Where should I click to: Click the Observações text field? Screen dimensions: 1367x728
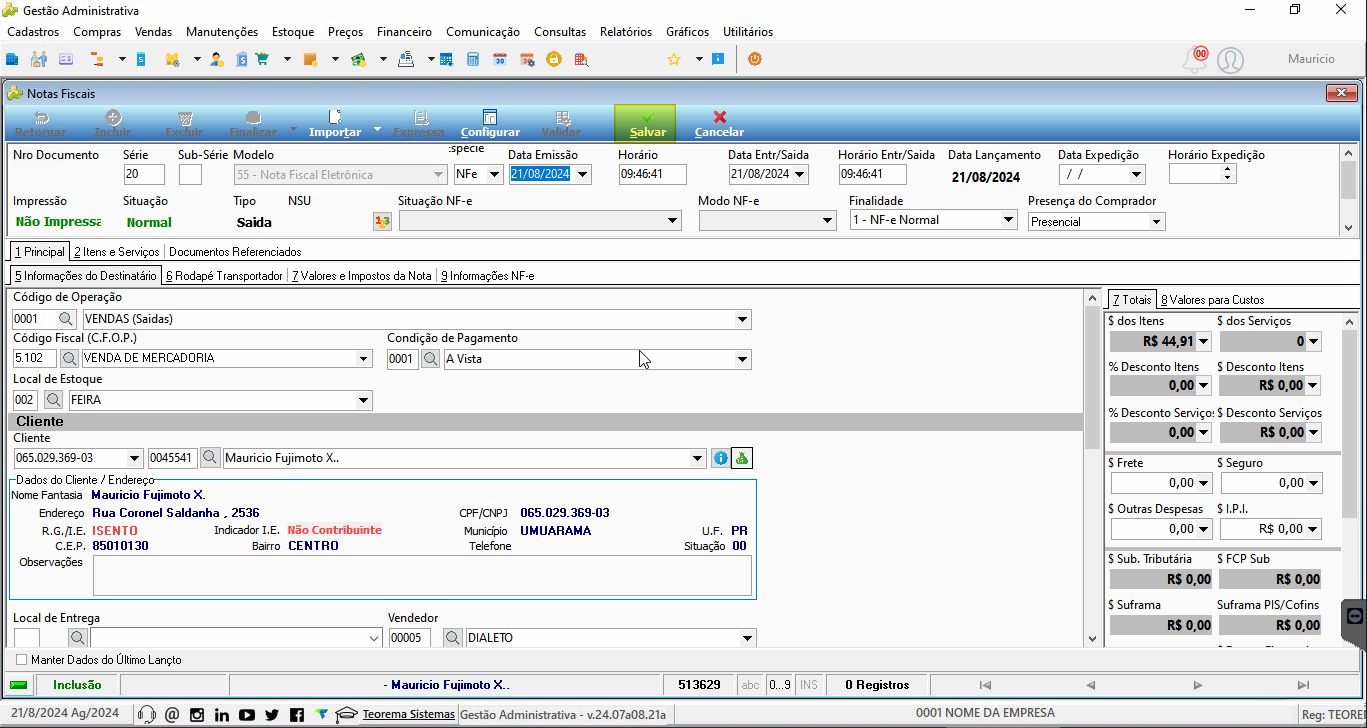[x=422, y=576]
